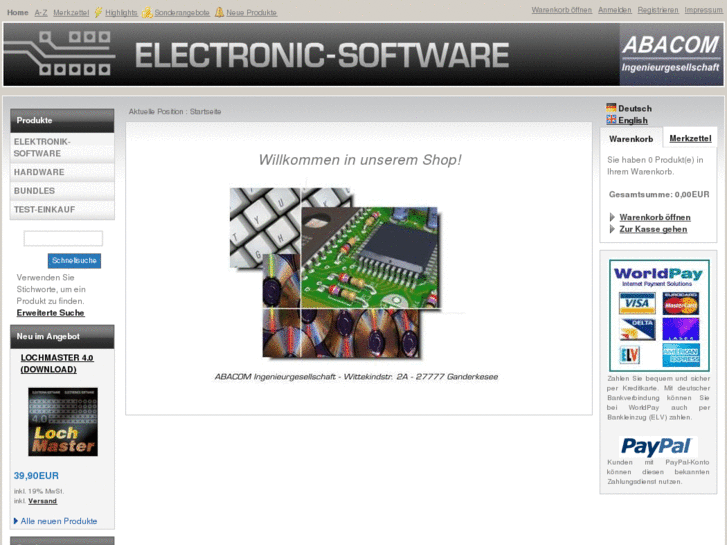Click the Willkommen in unserem Shop heading
The width and height of the screenshot is (727, 545).
[360, 160]
